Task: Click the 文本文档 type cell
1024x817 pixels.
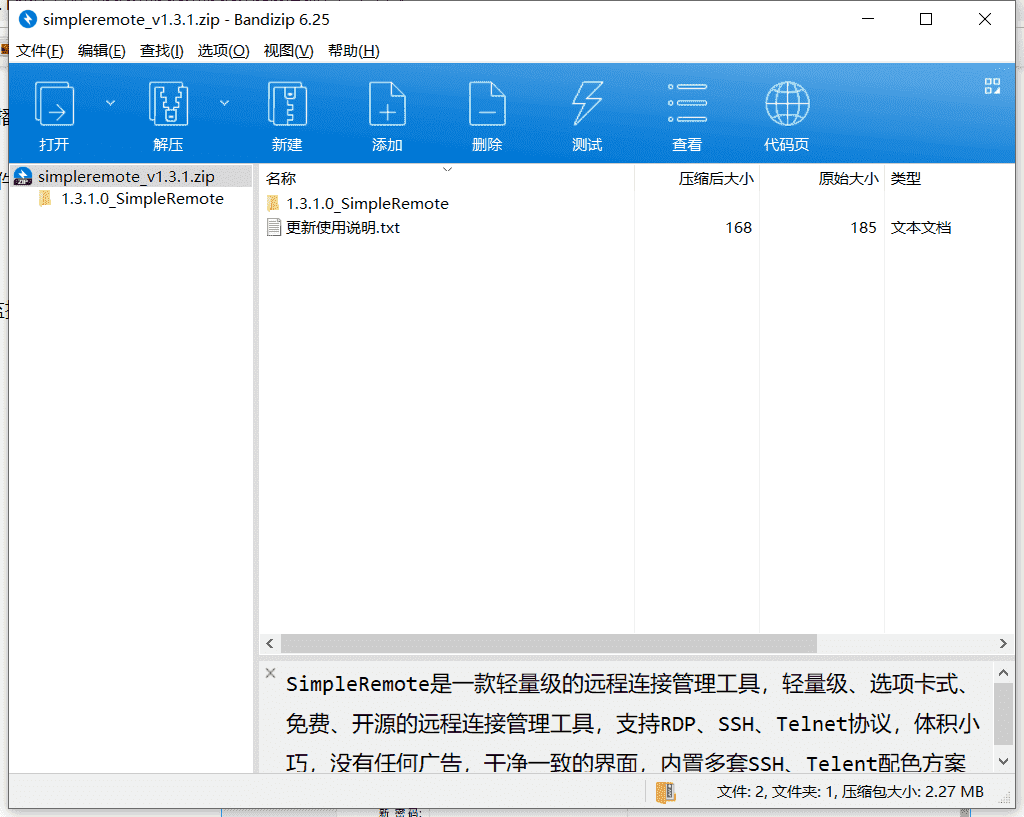Action: click(921, 228)
